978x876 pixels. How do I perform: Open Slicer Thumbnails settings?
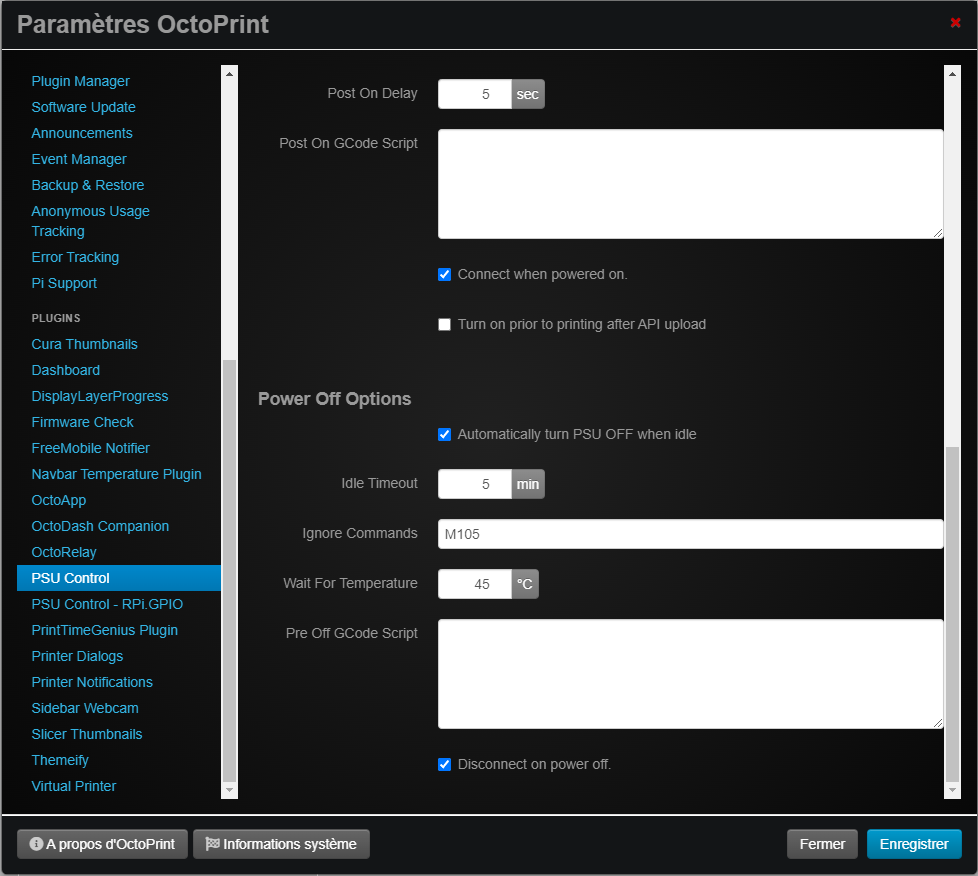click(x=87, y=734)
